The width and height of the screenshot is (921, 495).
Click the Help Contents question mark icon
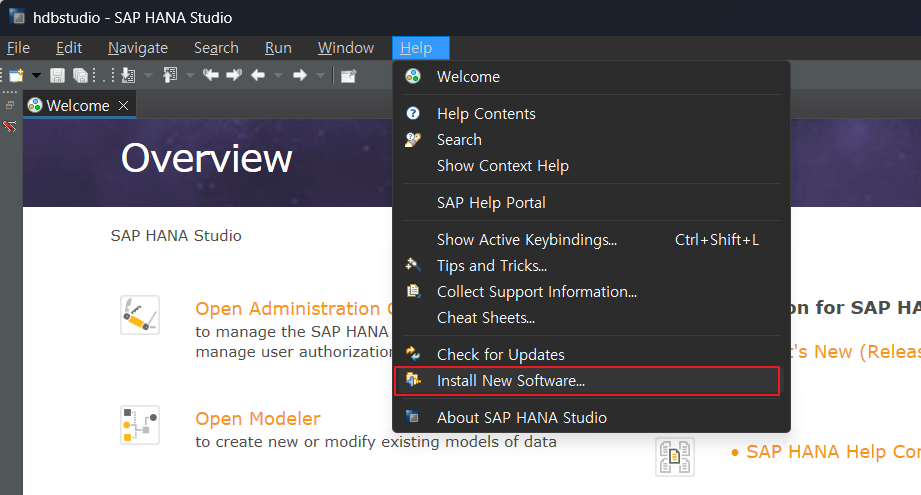413,113
